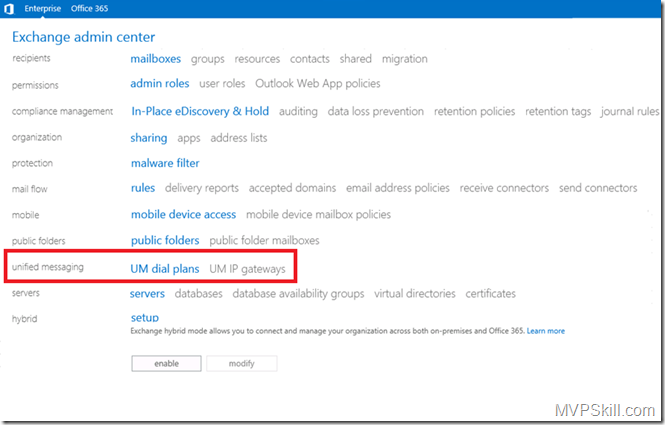Open organization sharing settings

[149, 138]
